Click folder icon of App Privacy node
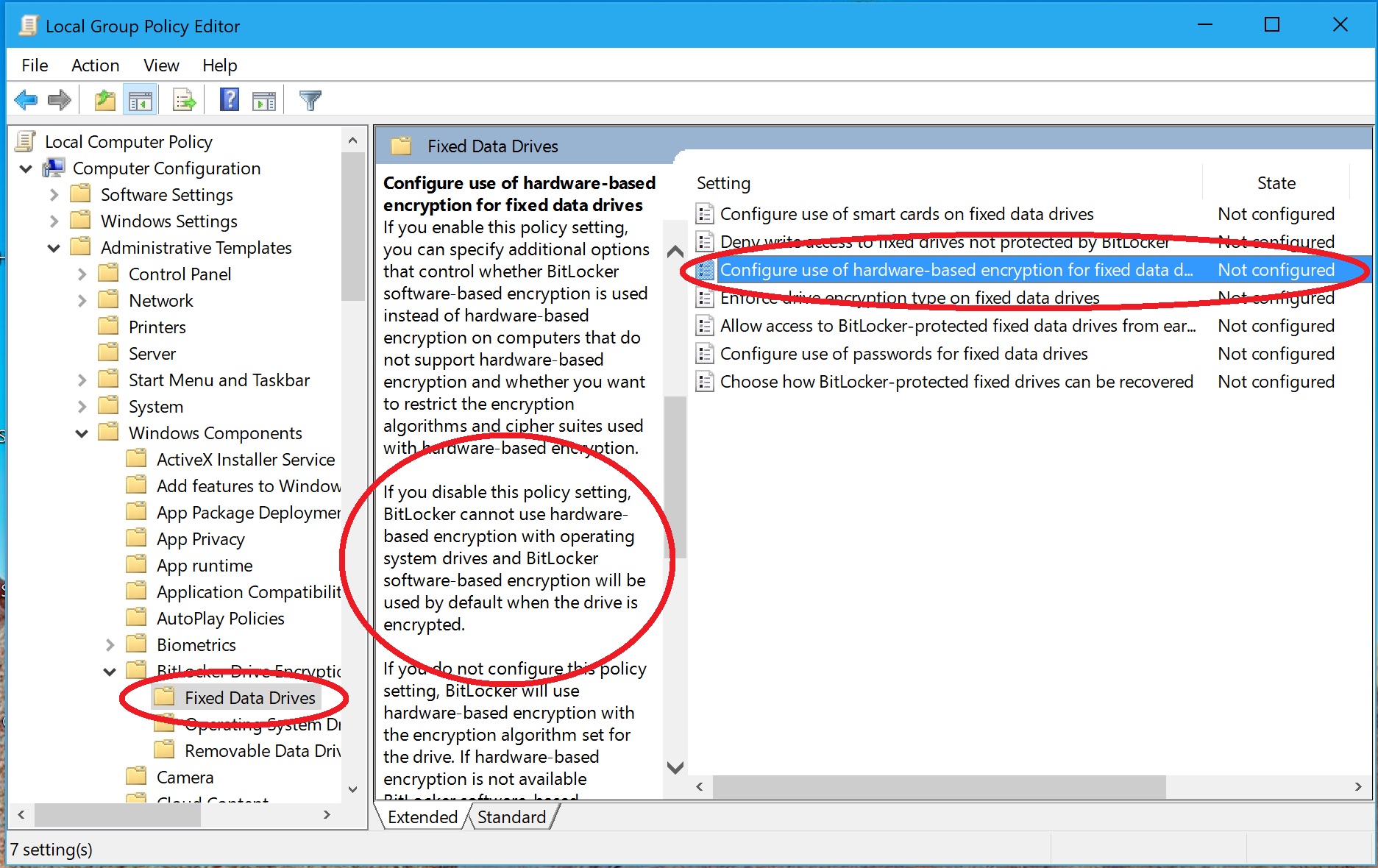Image resolution: width=1378 pixels, height=868 pixels. pyautogui.click(x=137, y=538)
